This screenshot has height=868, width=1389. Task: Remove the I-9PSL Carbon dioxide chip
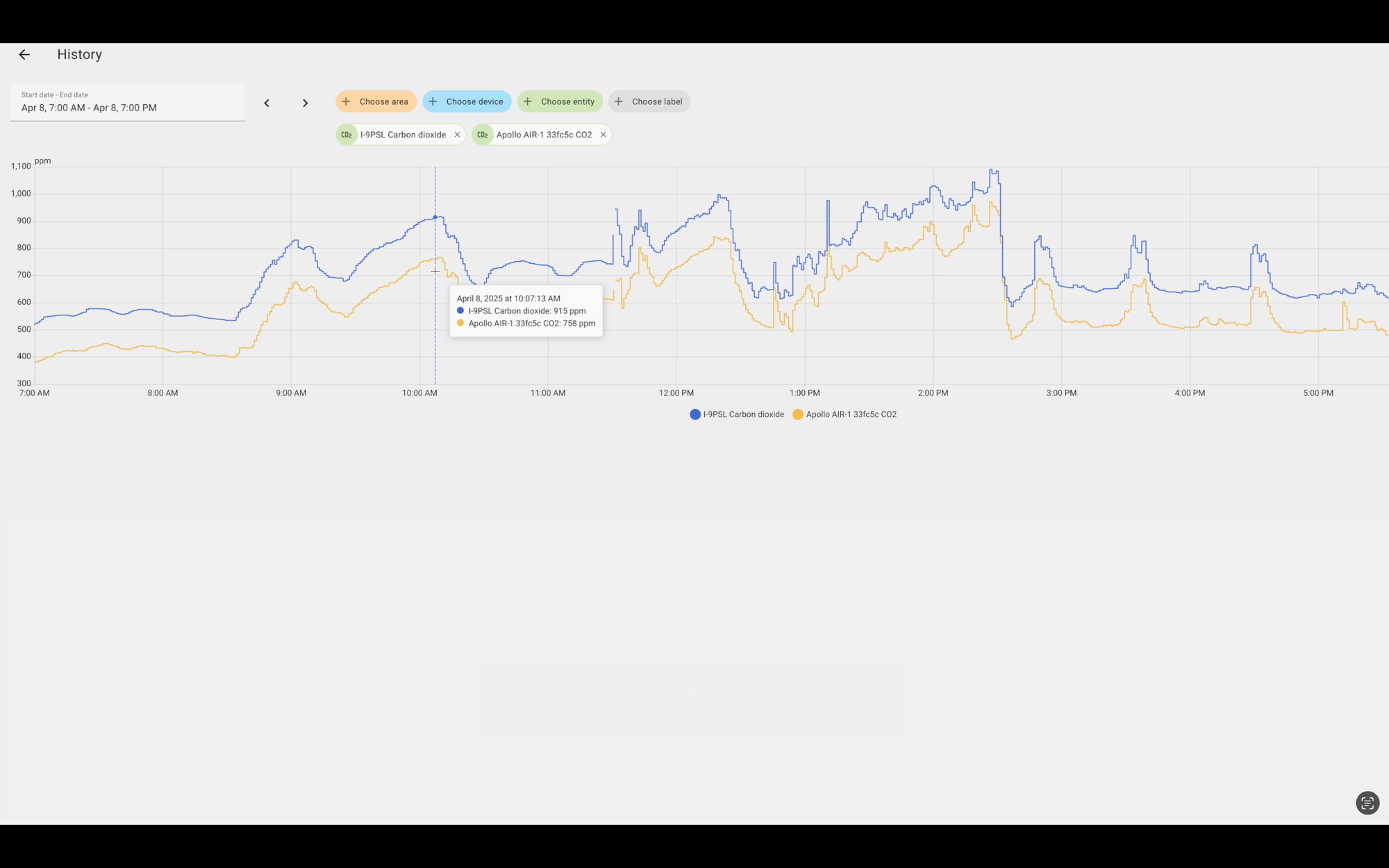click(x=457, y=135)
